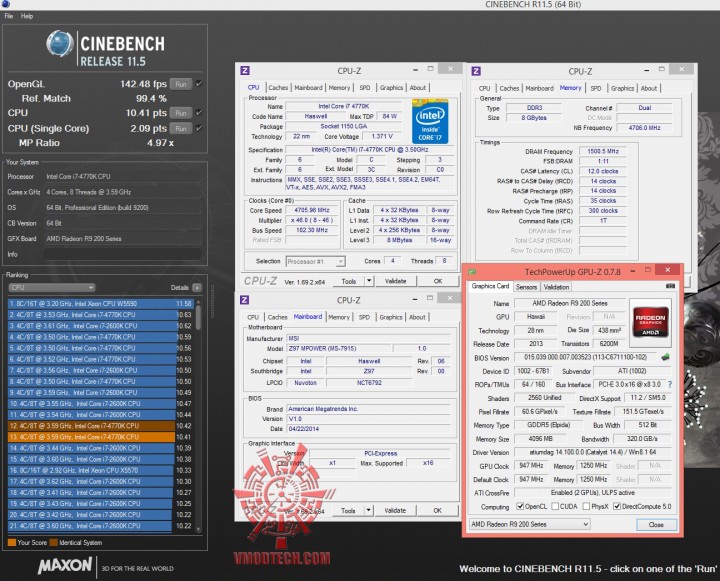
Task: Open the Help menu in Cinebench
Action: (x=27, y=16)
